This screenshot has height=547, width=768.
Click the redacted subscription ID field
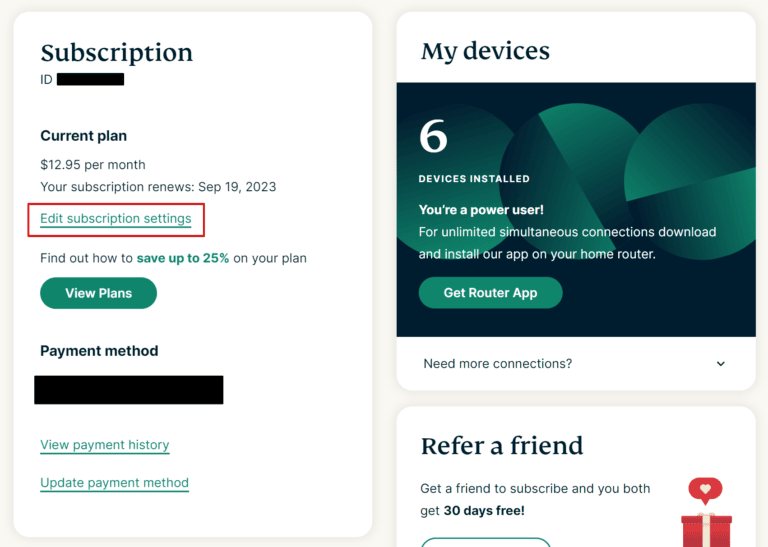[x=90, y=79]
